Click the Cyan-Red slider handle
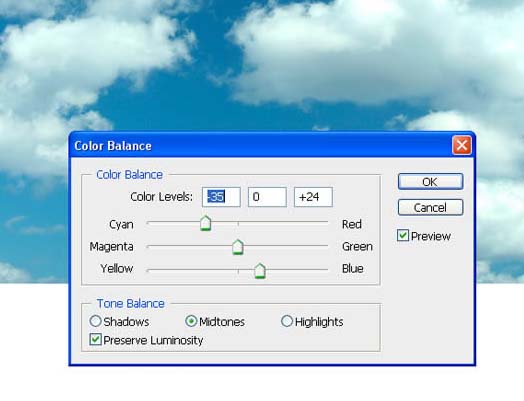 click(x=206, y=223)
